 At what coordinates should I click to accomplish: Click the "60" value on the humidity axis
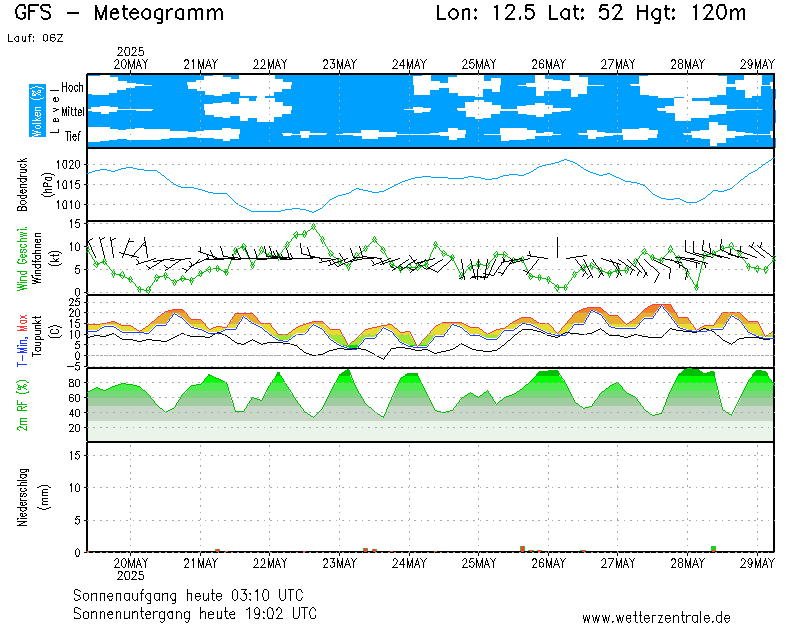tap(74, 398)
